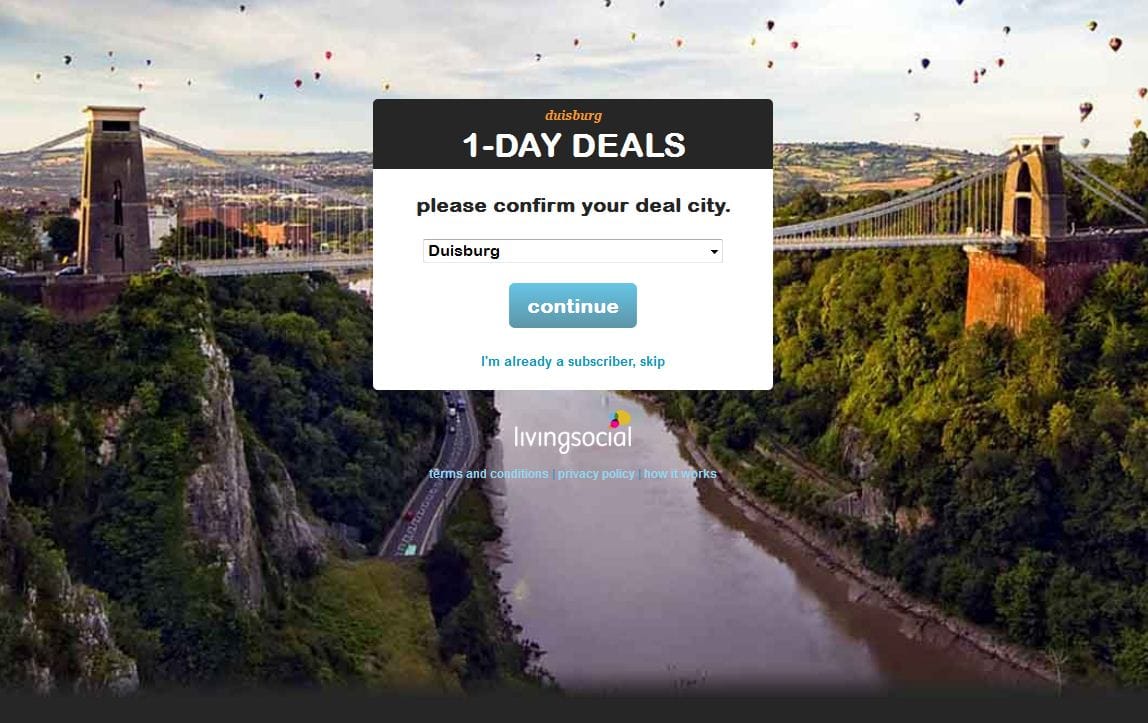1148x723 pixels.
Task: Click the "please confirm your deal city" text
Action: [573, 206]
